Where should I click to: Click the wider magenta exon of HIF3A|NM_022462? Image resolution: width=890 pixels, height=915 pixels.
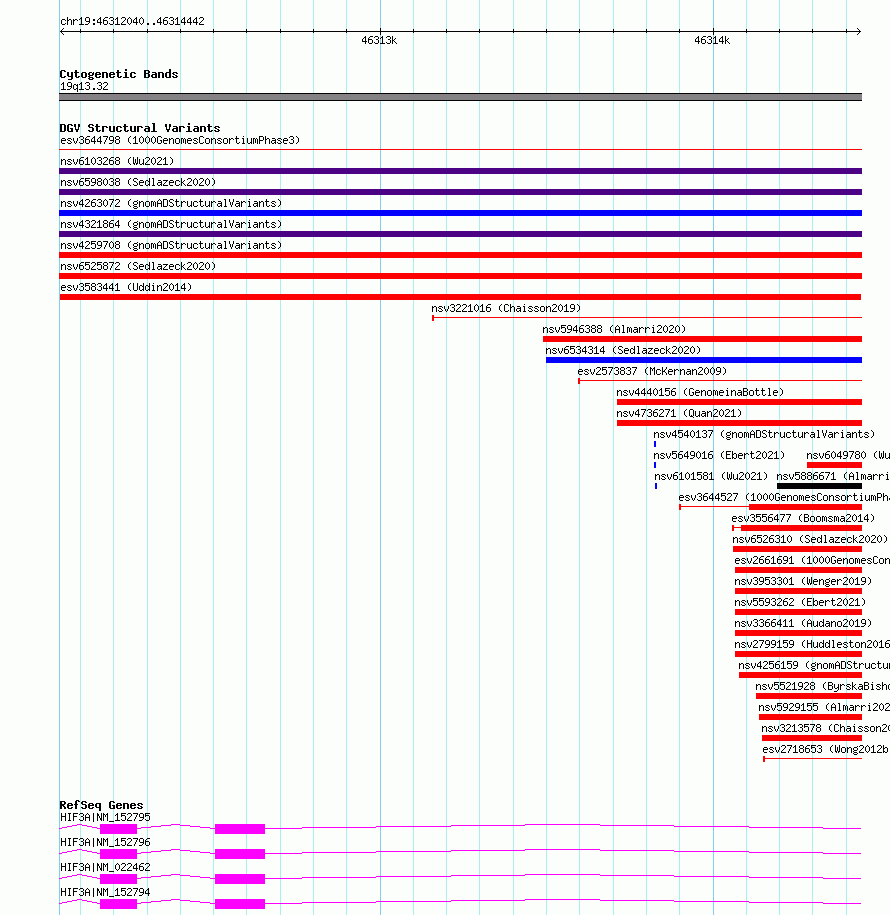pyautogui.click(x=240, y=879)
